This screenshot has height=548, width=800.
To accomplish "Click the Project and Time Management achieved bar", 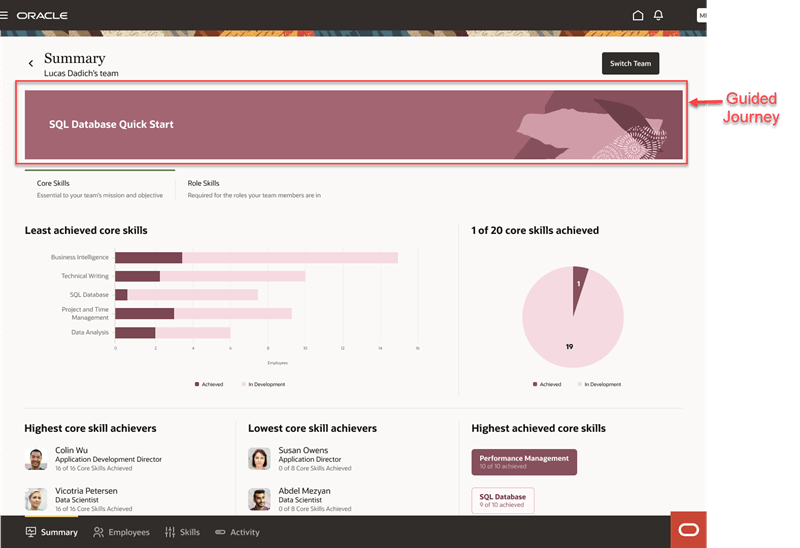I will (144, 313).
